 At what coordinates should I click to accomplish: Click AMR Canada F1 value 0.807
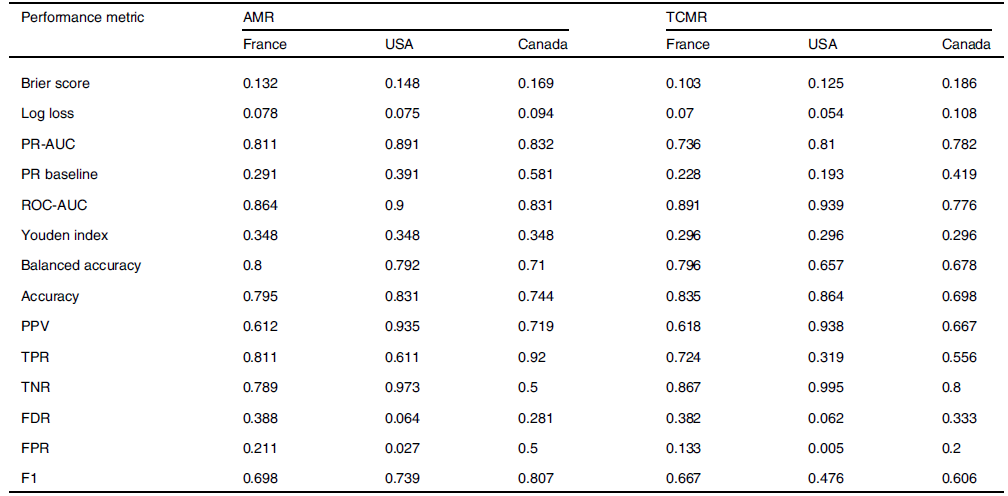pyautogui.click(x=535, y=479)
